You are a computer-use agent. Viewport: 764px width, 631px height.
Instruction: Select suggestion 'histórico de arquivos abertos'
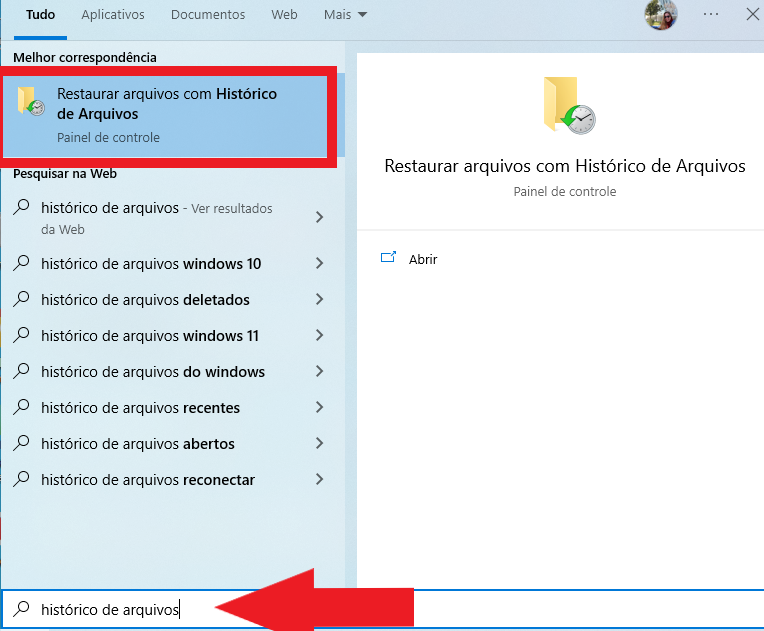click(x=168, y=444)
